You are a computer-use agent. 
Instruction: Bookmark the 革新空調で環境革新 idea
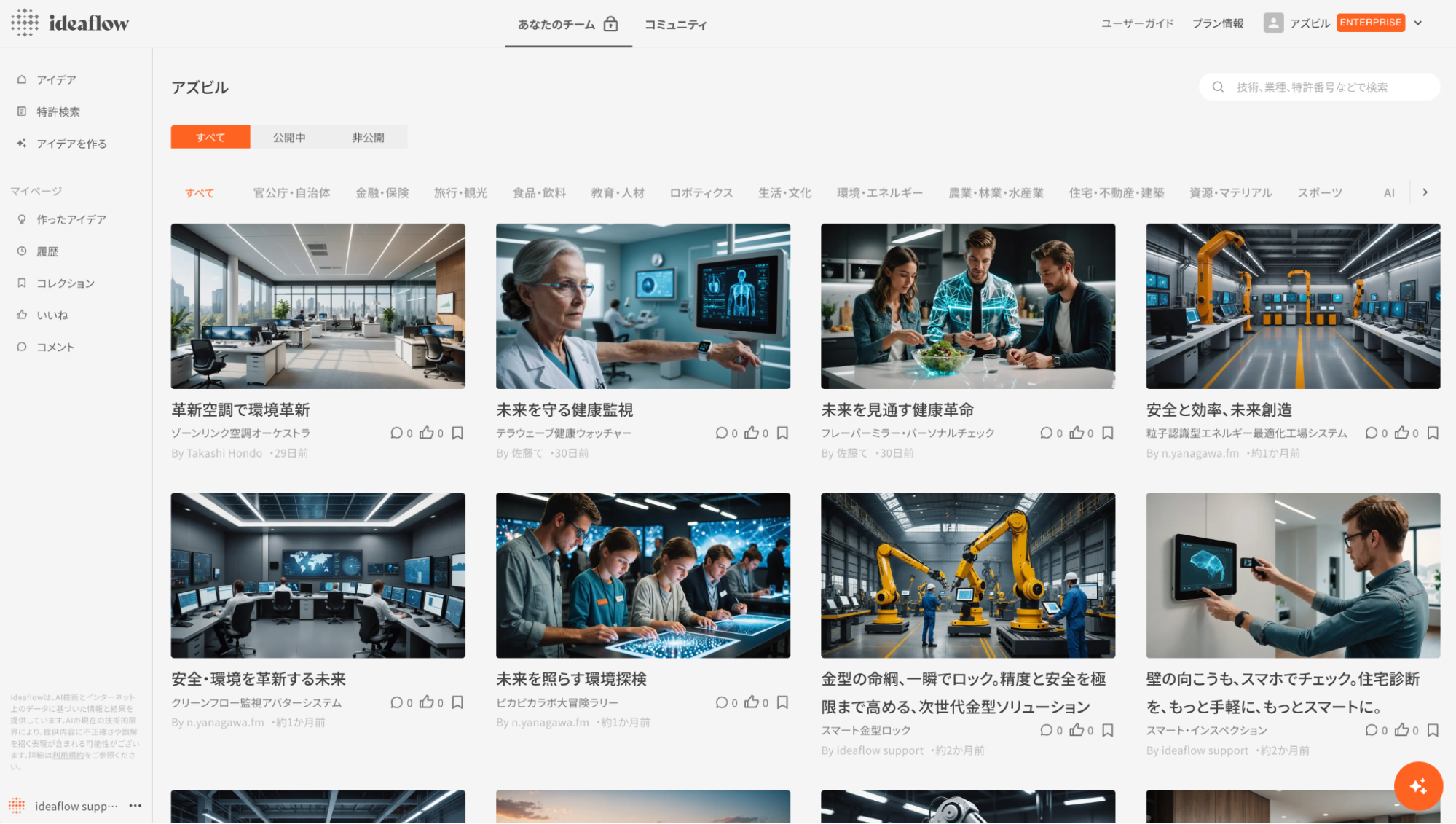457,433
